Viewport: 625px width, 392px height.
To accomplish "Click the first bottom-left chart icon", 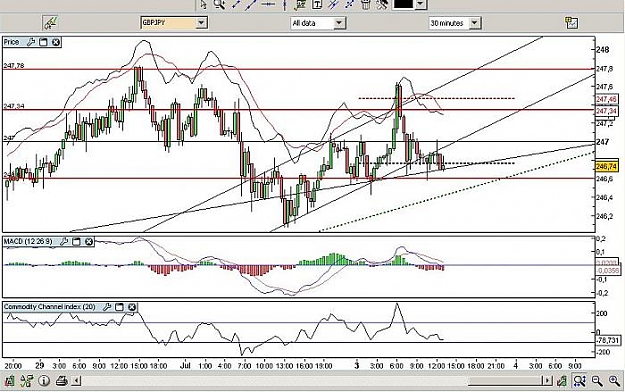I will click(x=9, y=381).
